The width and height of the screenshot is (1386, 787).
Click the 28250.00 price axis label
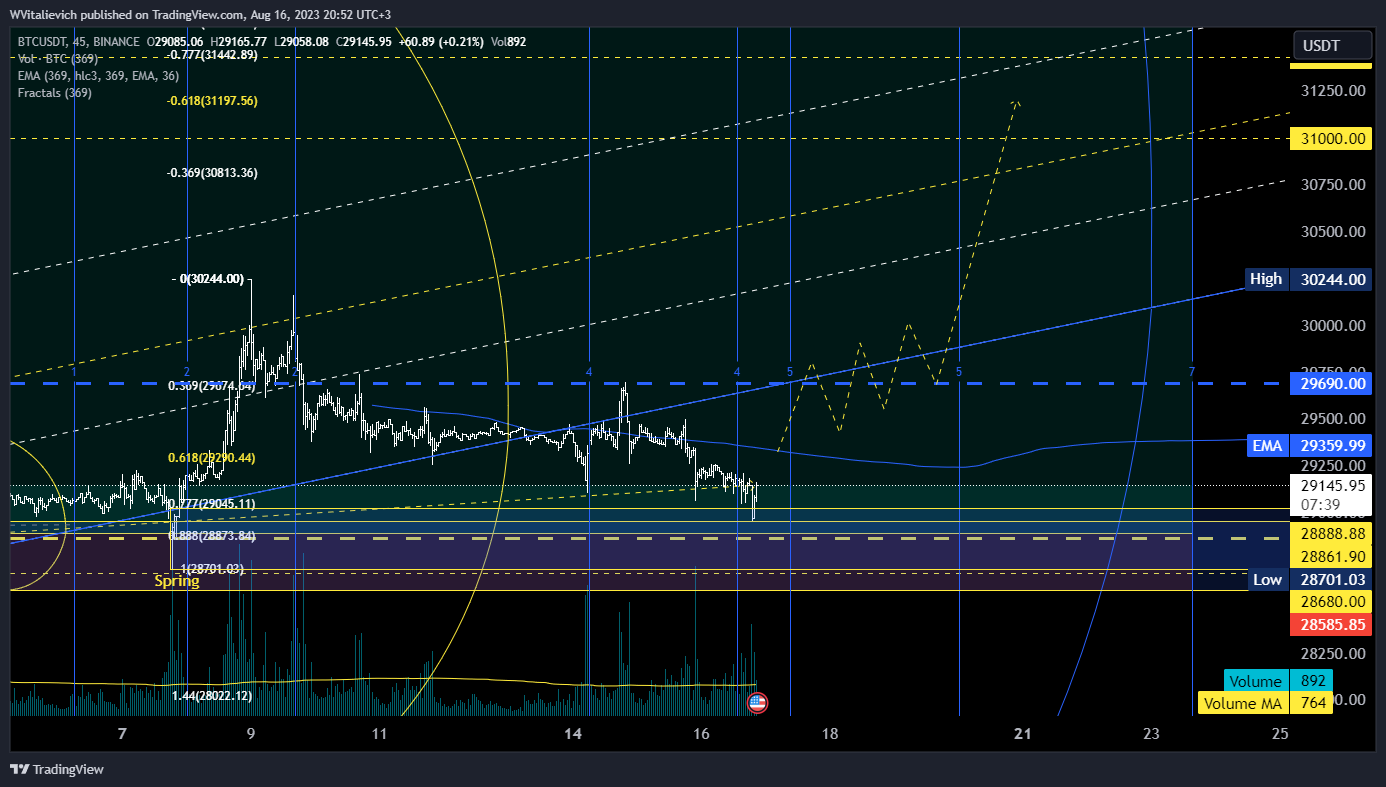(x=1331, y=653)
